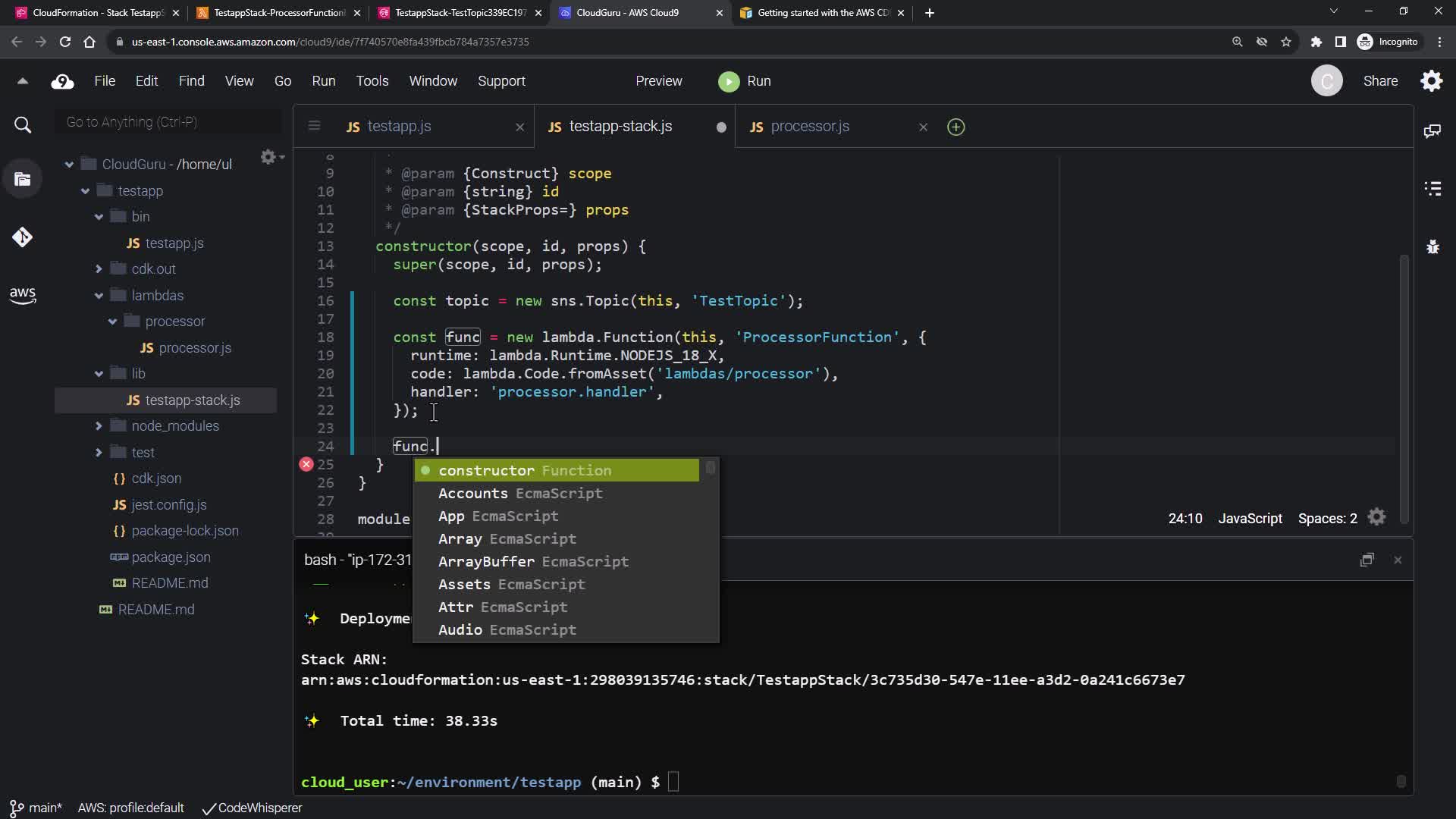The width and height of the screenshot is (1456, 819).
Task: Open the Debugger bug icon panel
Action: [x=1432, y=247]
